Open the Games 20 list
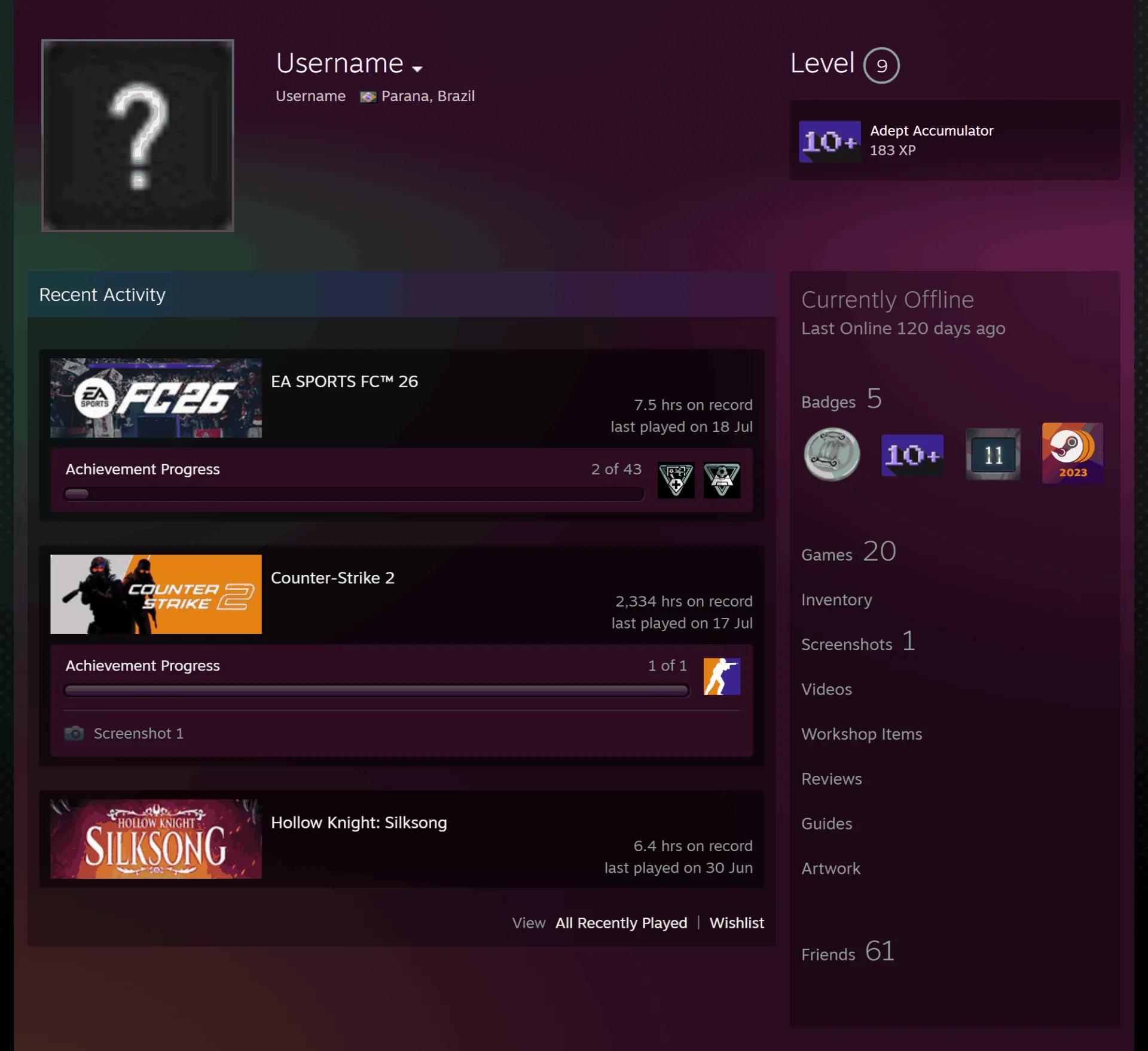The width and height of the screenshot is (1148, 1051). [848, 552]
